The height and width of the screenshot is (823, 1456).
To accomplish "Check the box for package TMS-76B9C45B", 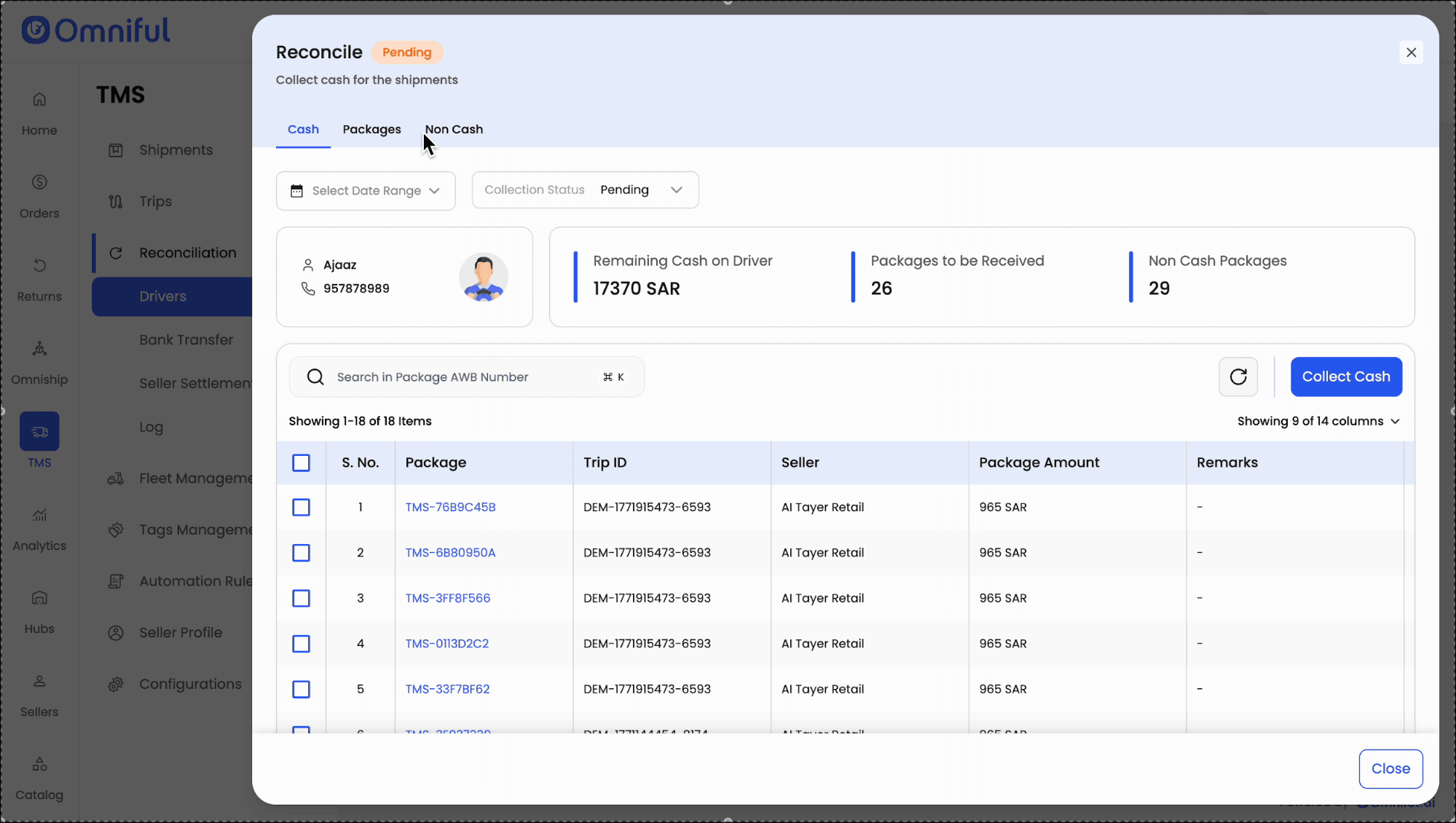I will [301, 507].
